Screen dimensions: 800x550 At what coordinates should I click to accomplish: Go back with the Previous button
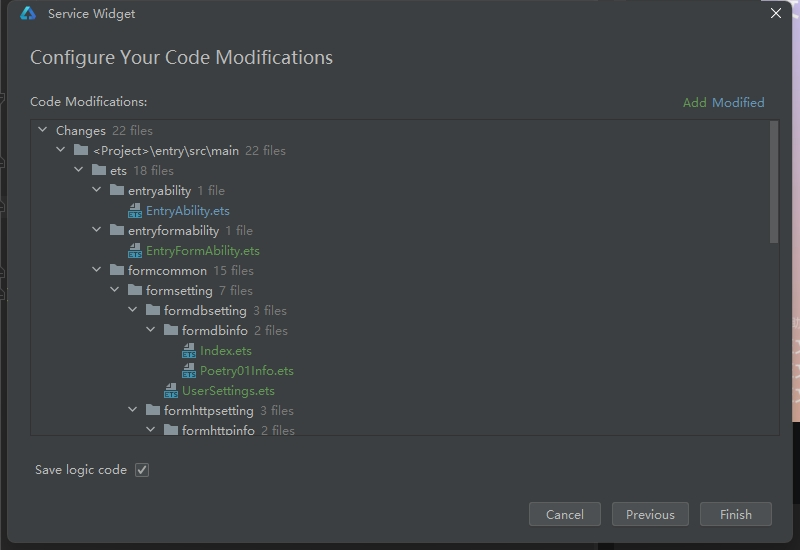pos(650,514)
